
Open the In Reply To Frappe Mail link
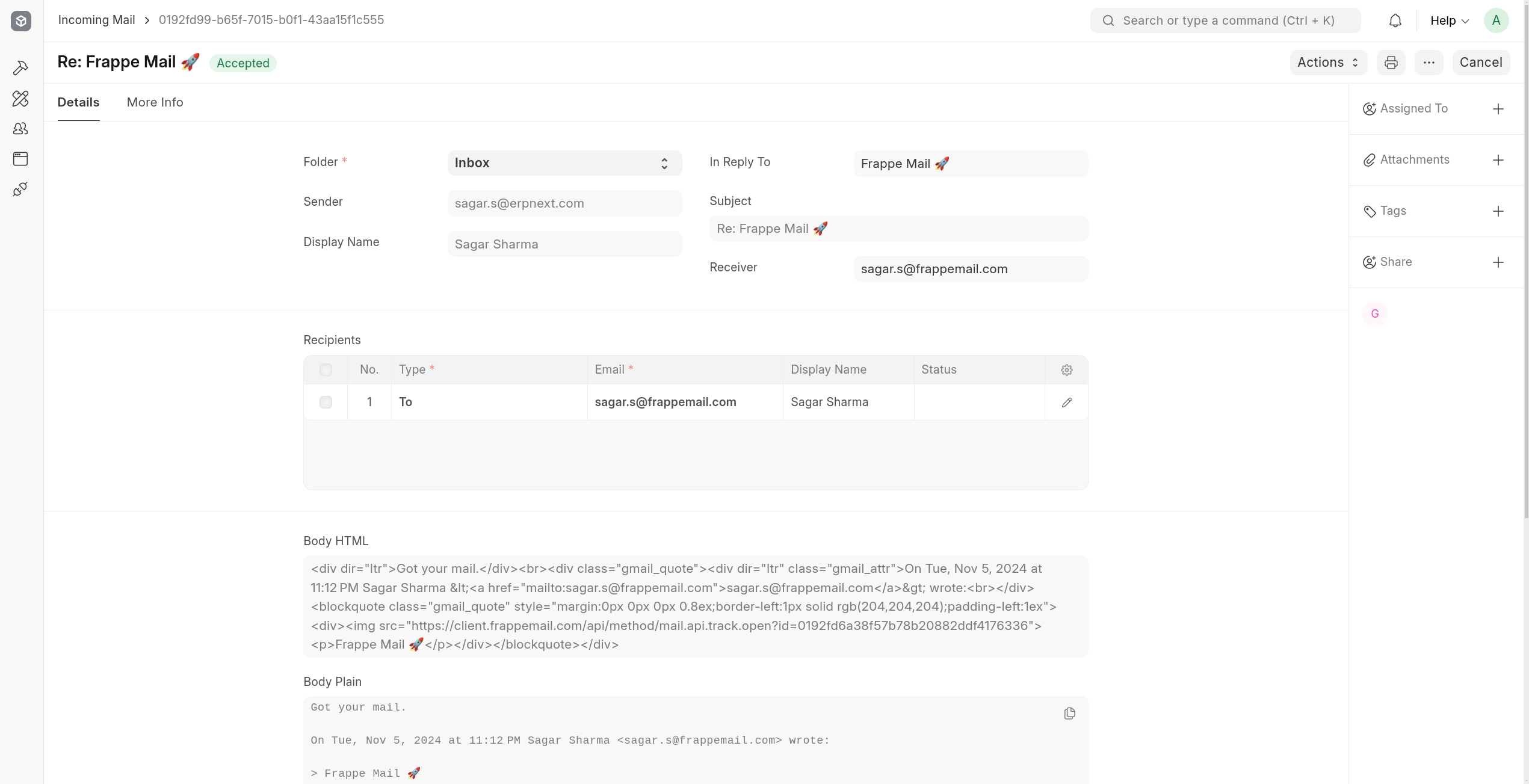pyautogui.click(x=971, y=164)
